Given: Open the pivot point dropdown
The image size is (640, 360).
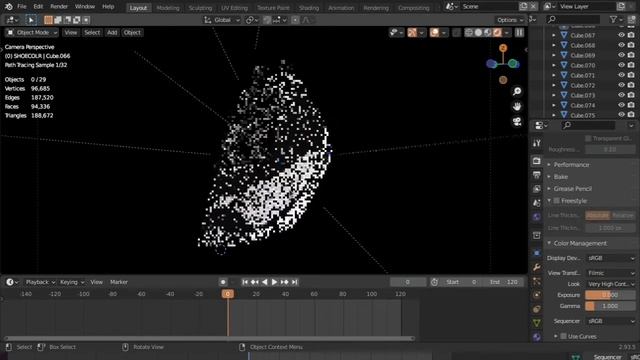Looking at the screenshot, I should point(251,20).
